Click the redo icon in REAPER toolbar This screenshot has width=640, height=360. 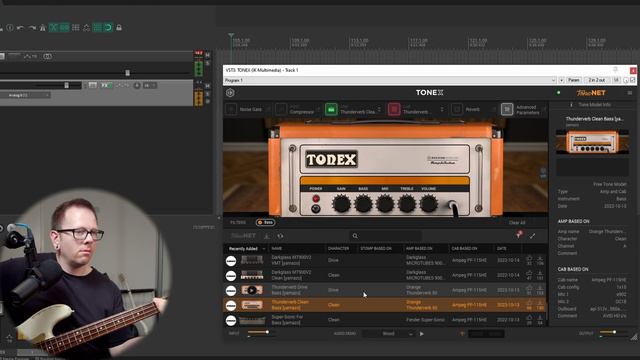pos(32,28)
